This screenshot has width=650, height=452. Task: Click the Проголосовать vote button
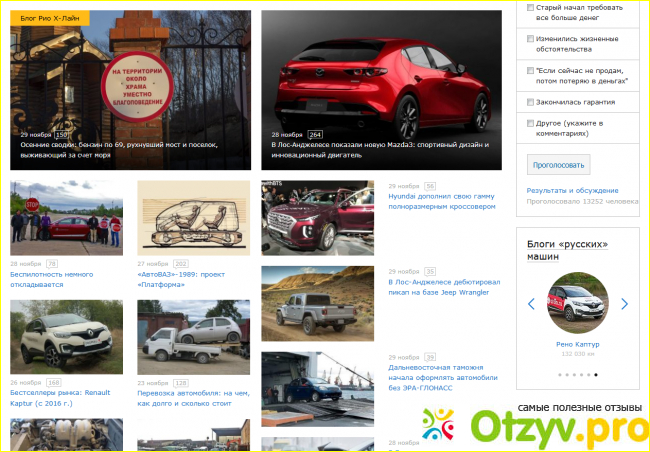coord(558,165)
